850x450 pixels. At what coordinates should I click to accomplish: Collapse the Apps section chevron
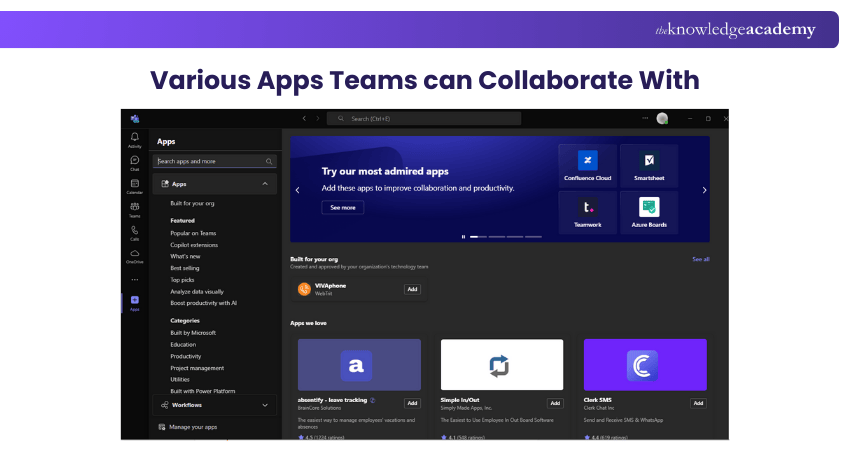(265, 184)
